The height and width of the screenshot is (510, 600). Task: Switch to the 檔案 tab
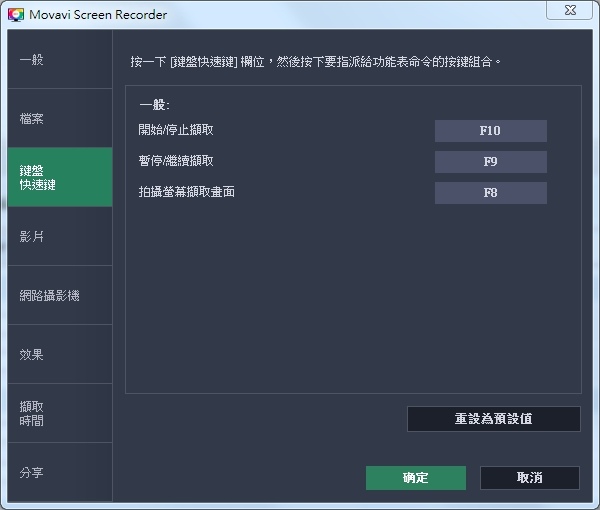pos(60,118)
